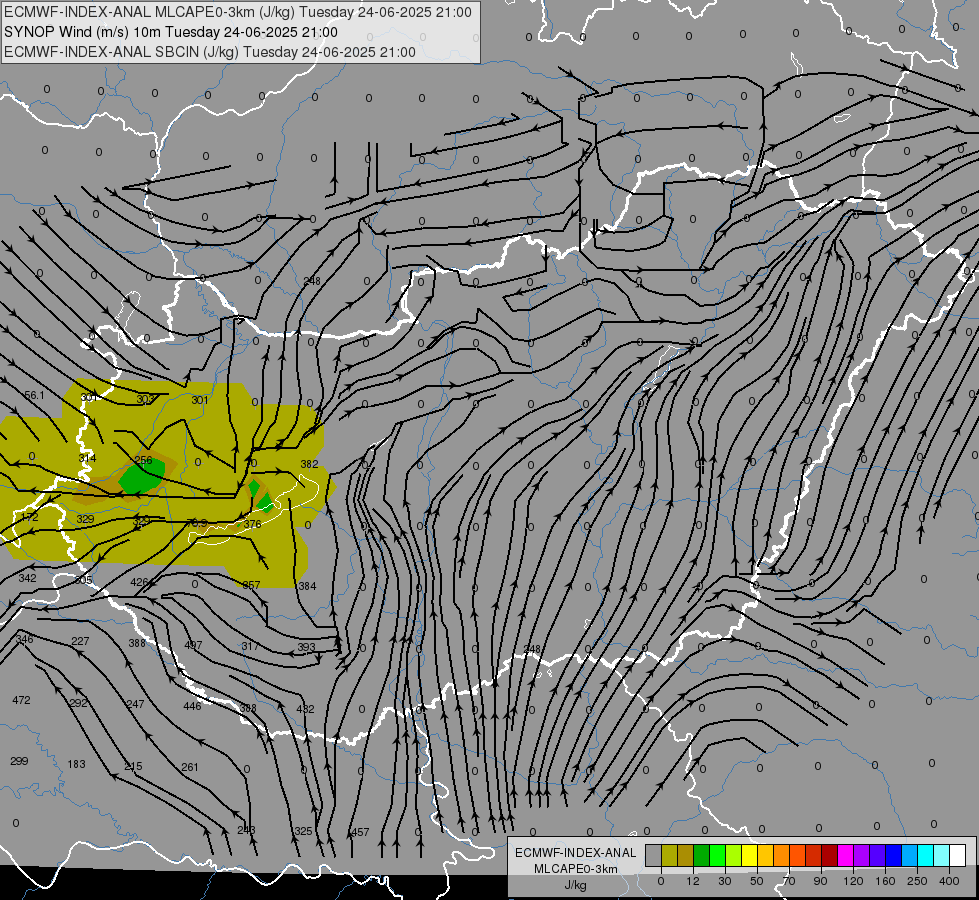Click legend tick label 250

point(917,881)
